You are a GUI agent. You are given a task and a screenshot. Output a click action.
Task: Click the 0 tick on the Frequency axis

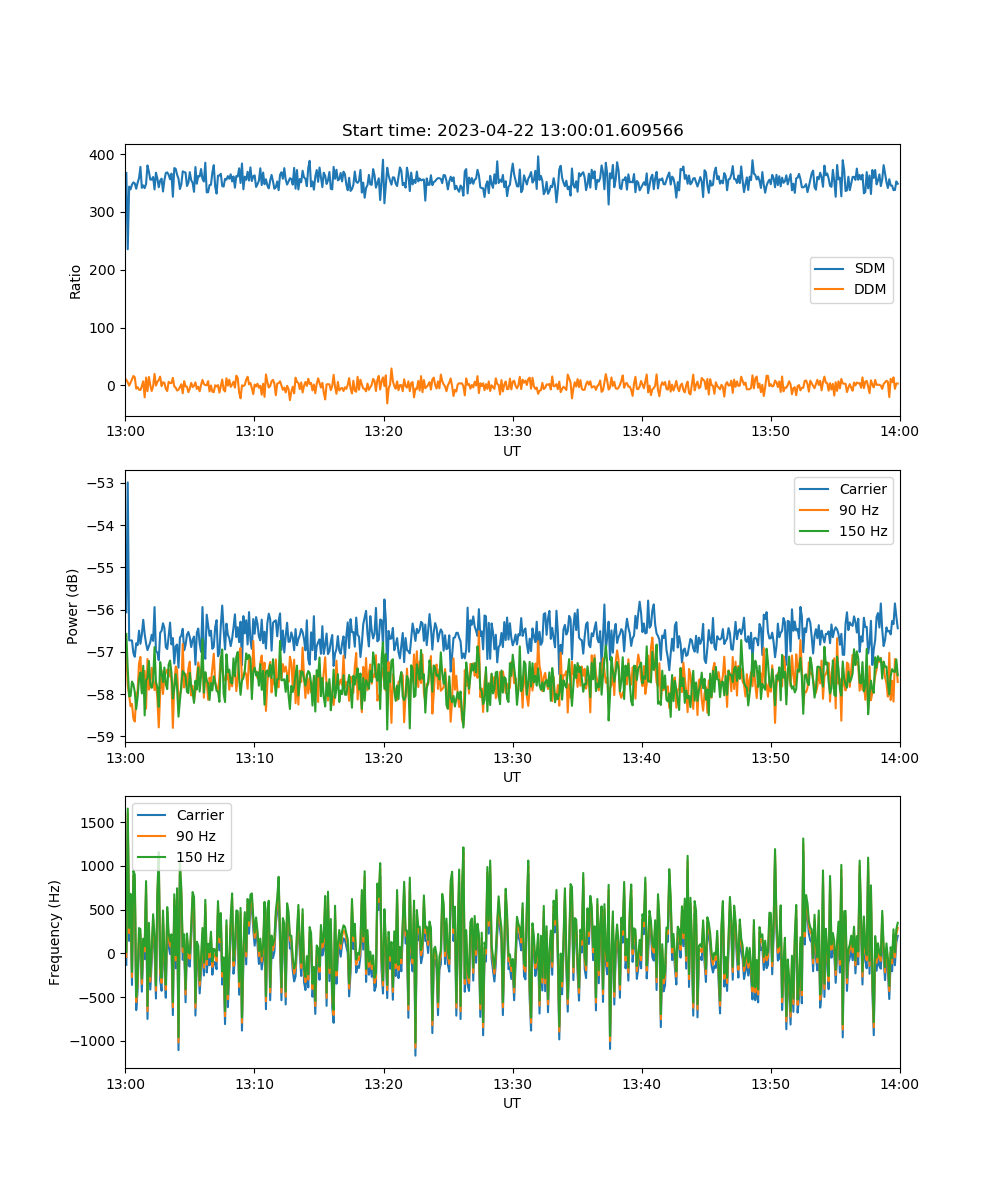(x=113, y=954)
